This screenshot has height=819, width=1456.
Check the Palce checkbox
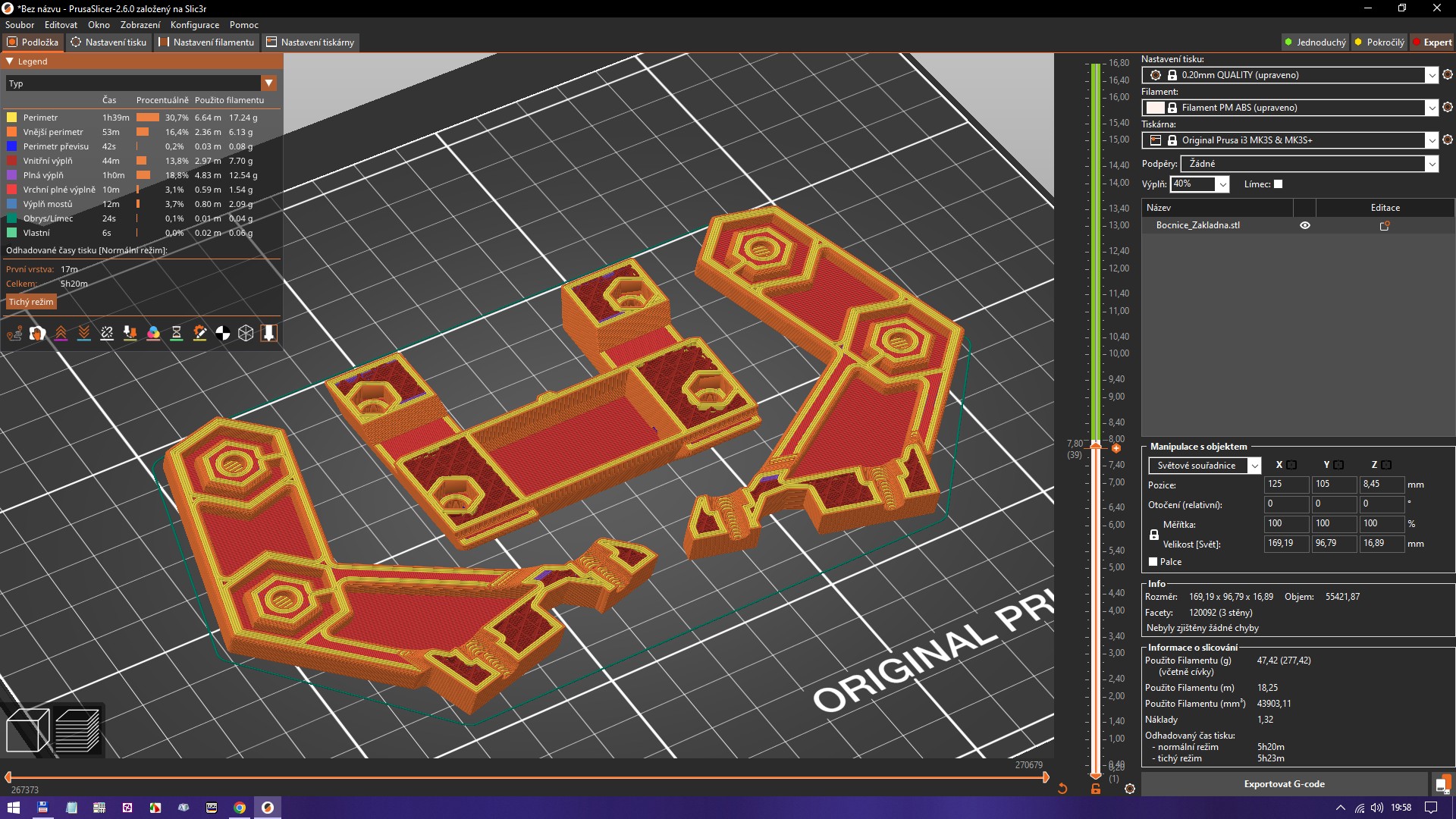(x=1153, y=562)
